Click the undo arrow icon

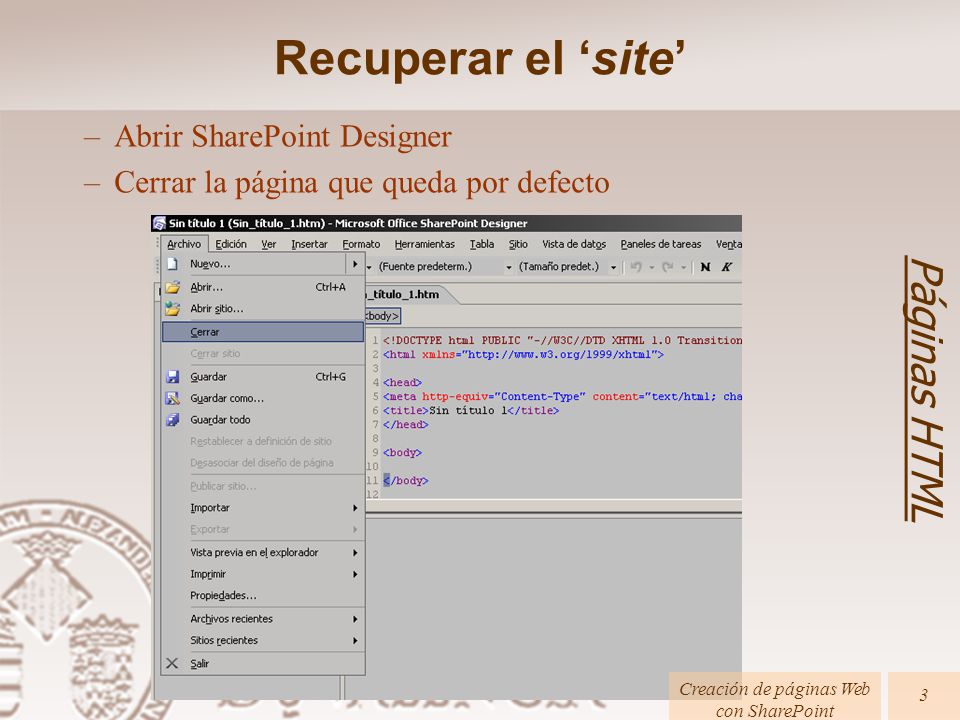[636, 267]
